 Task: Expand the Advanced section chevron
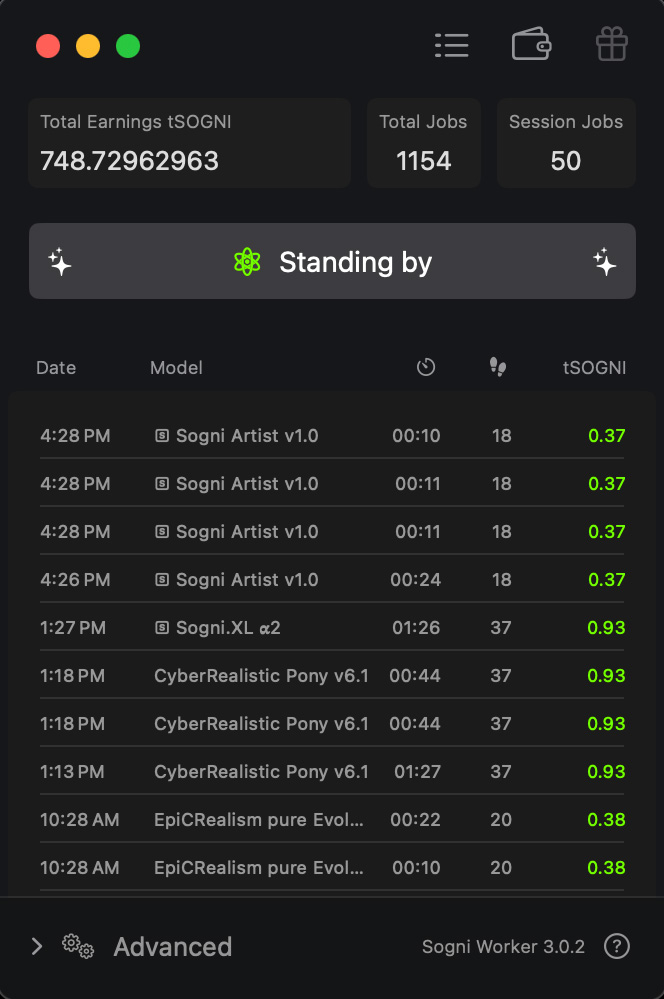[x=37, y=946]
